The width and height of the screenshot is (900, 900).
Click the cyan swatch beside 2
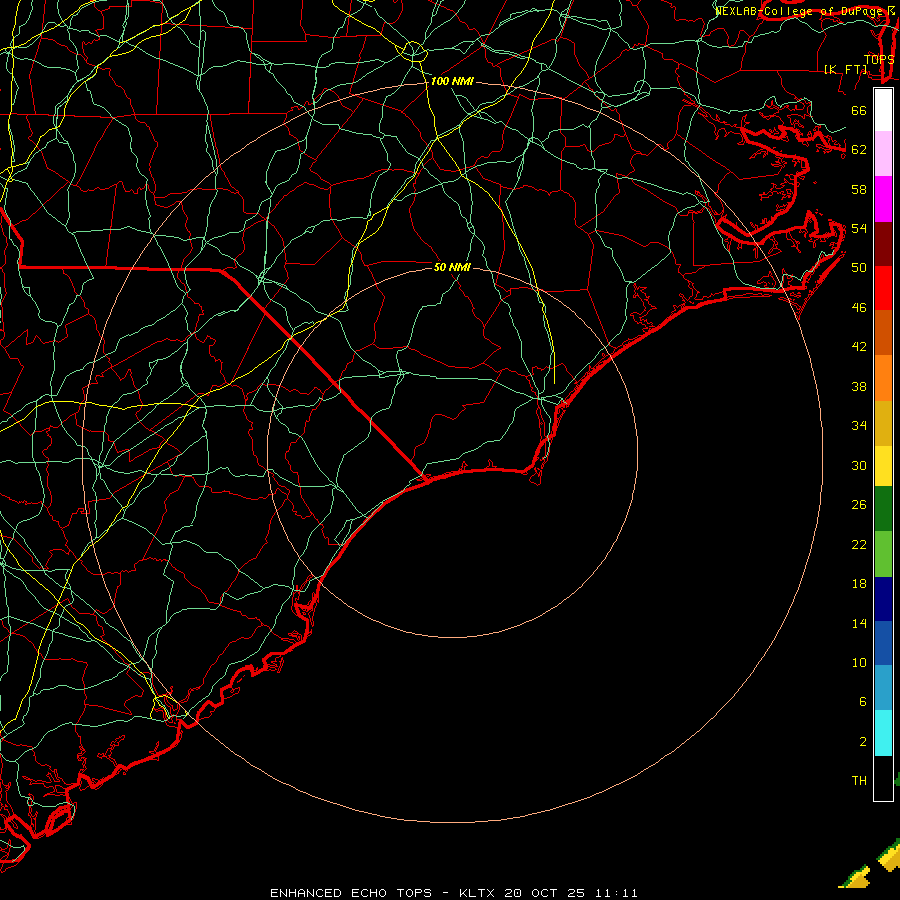(883, 733)
